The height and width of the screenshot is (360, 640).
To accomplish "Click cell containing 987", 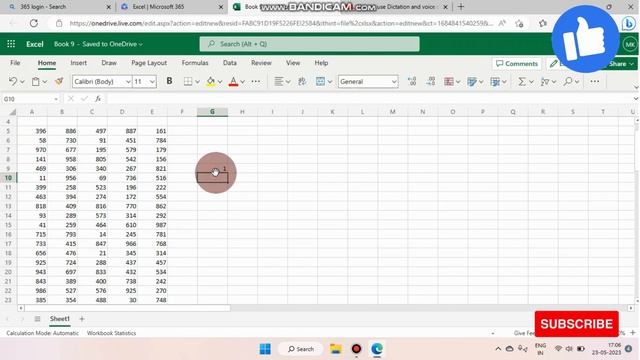I will tap(152, 225).
